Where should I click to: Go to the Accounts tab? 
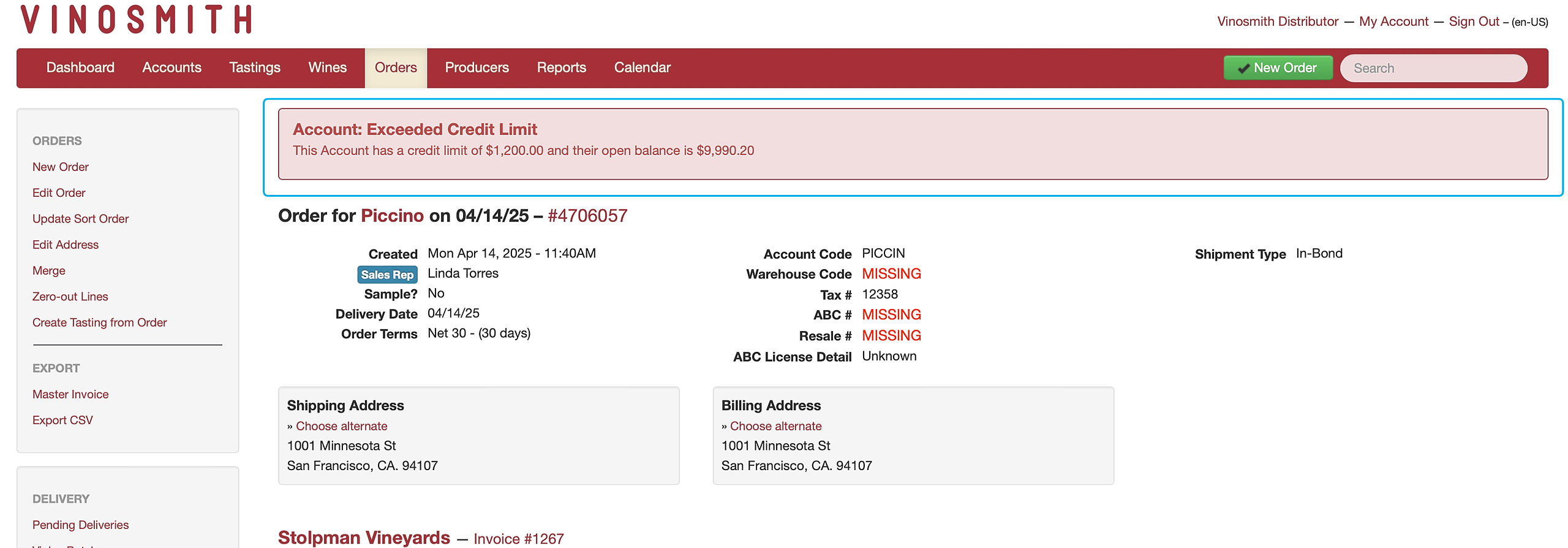171,67
